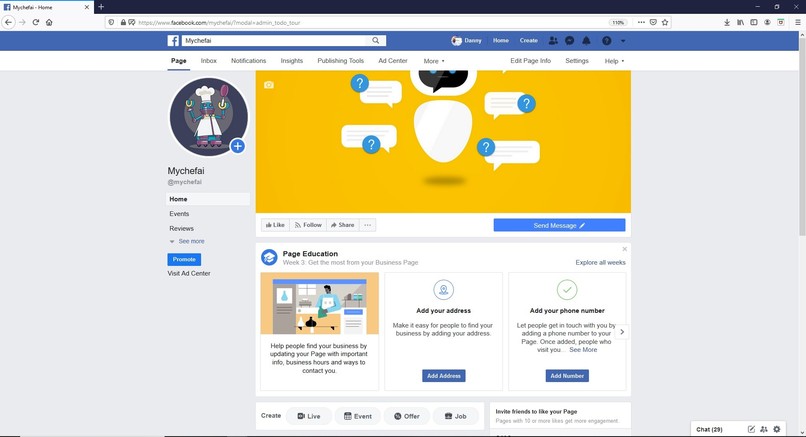This screenshot has width=806, height=437.
Task: Open the account dropdown arrow in header
Action: [623, 41]
